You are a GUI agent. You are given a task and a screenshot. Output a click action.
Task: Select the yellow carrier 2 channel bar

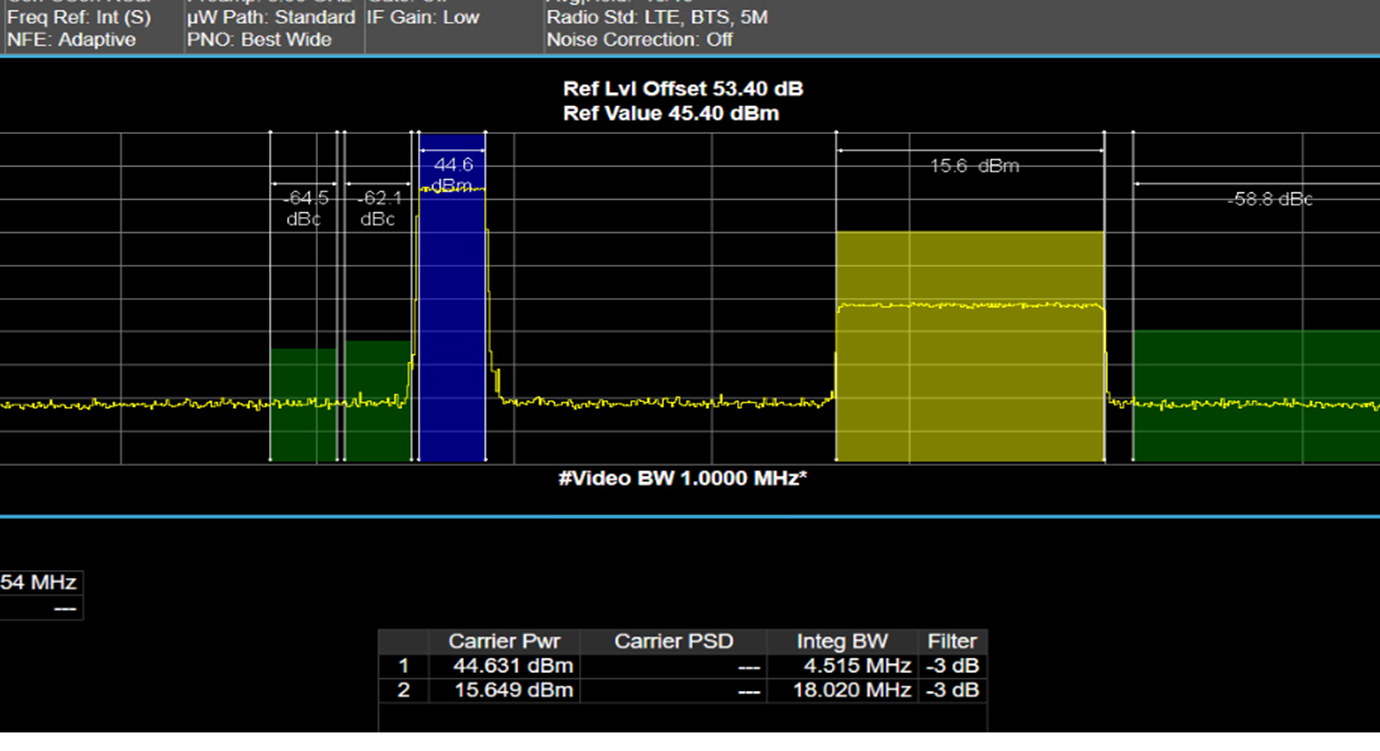(x=970, y=347)
